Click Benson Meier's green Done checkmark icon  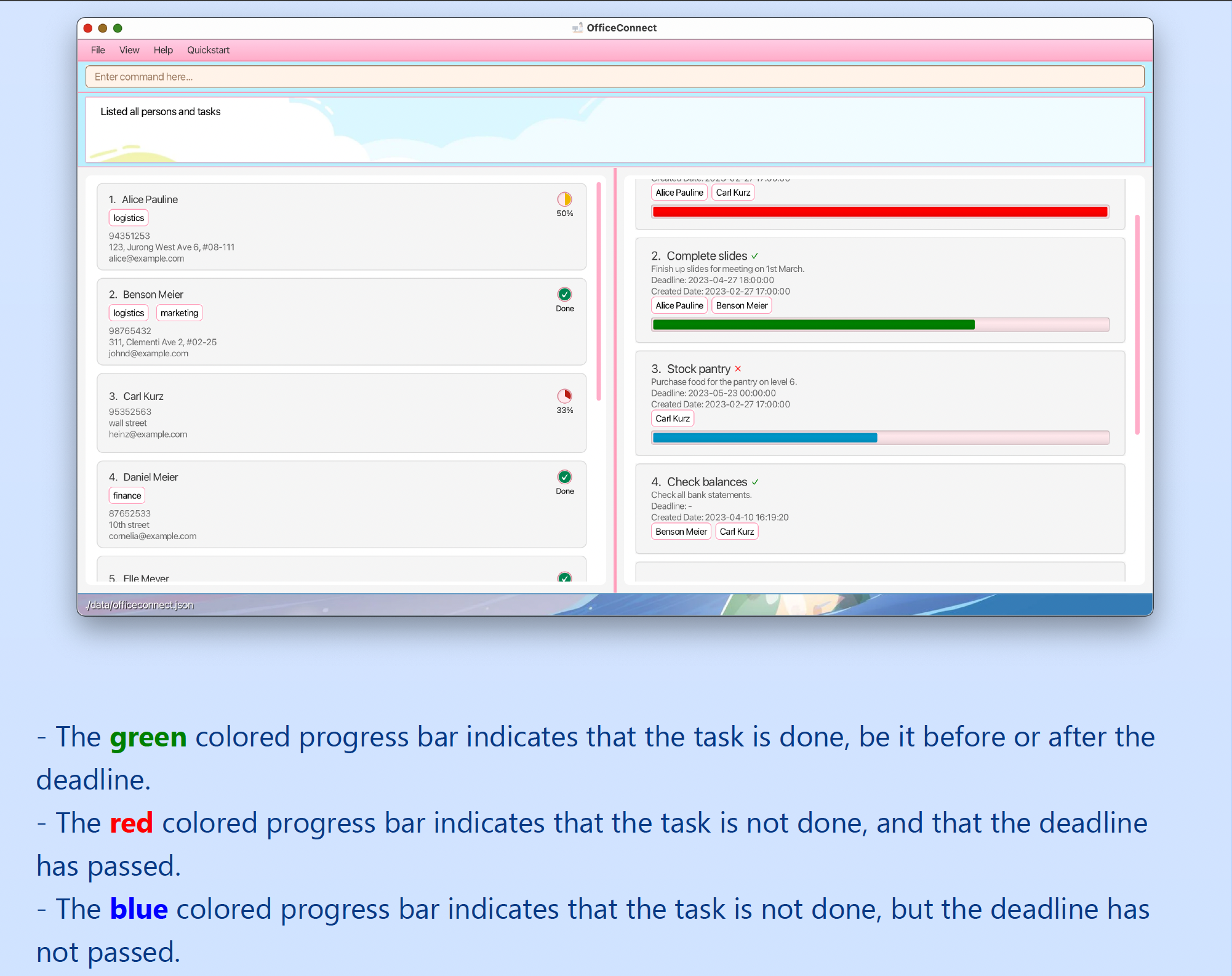(564, 294)
